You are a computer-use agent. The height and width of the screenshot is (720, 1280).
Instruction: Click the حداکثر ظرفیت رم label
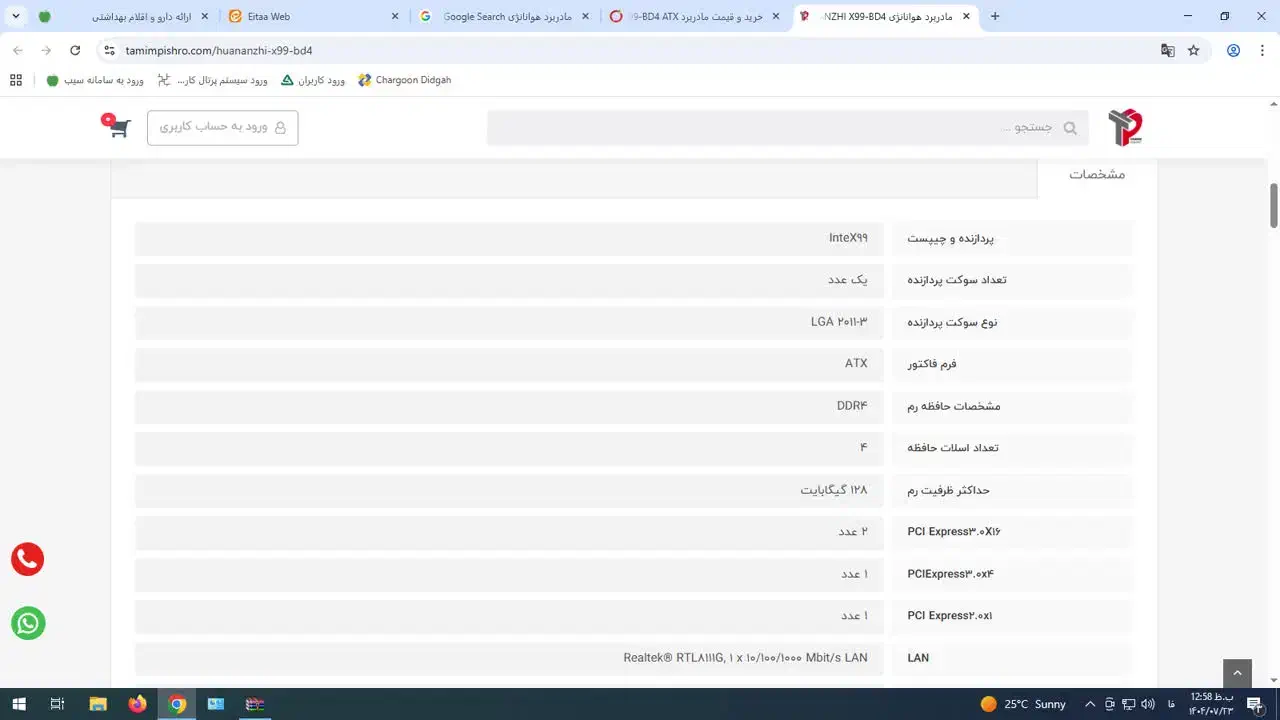(x=948, y=490)
